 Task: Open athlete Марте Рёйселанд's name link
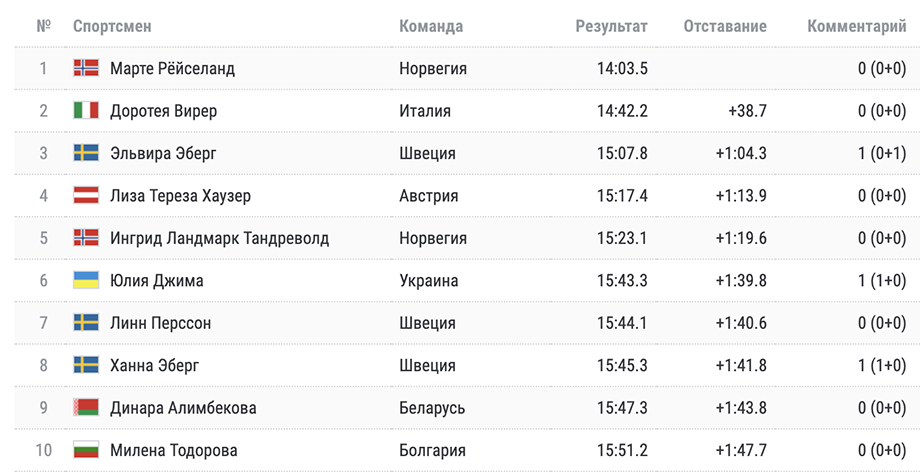[x=172, y=69]
